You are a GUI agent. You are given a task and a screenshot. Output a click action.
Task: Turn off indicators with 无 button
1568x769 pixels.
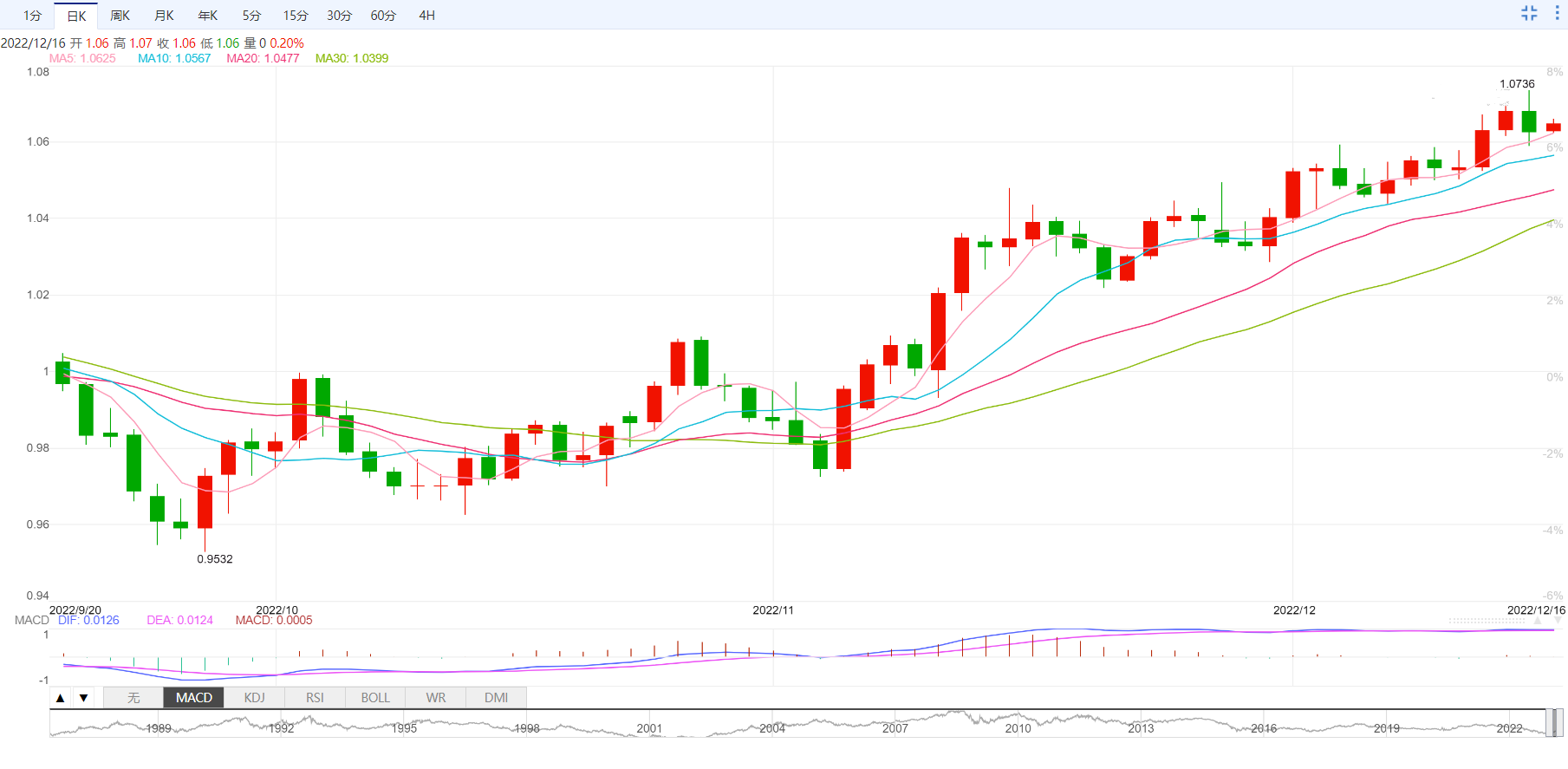tap(133, 698)
